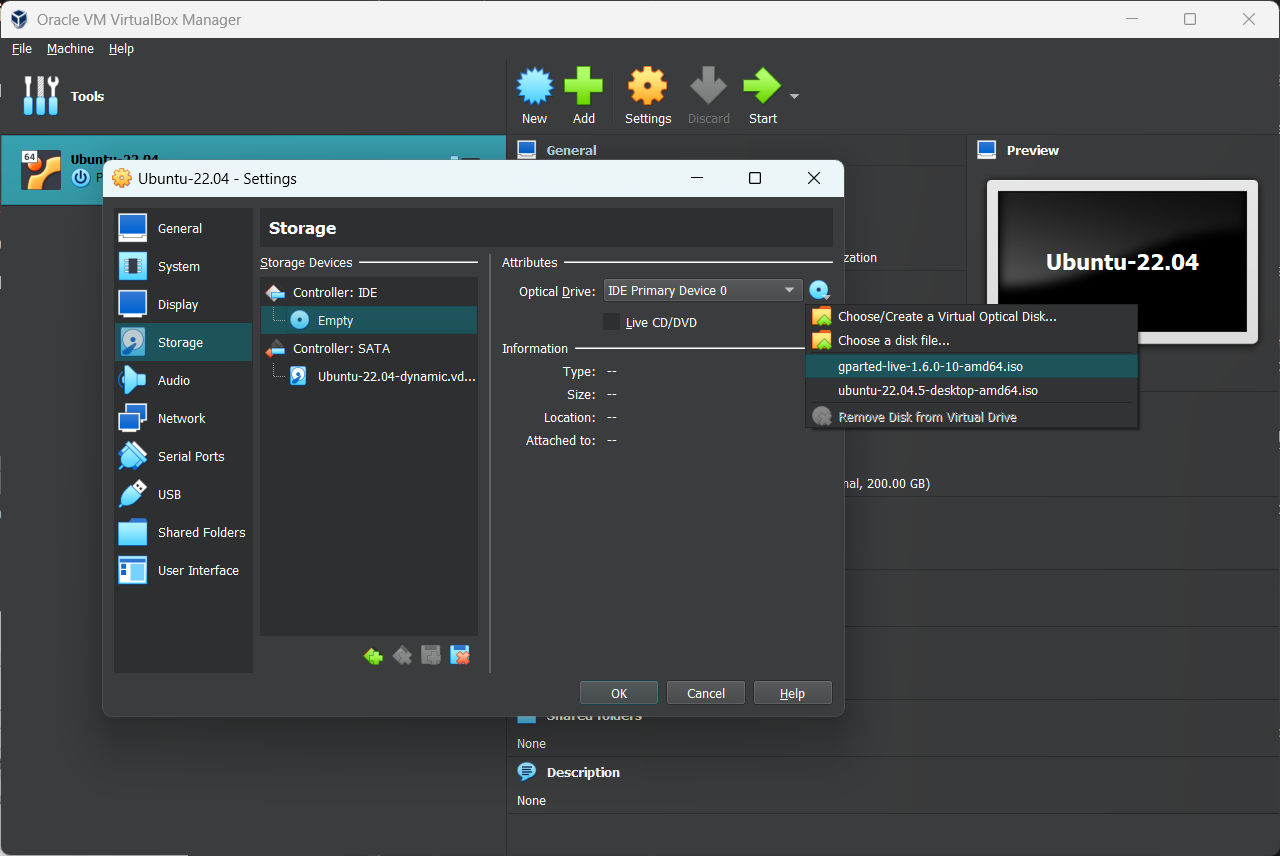The height and width of the screenshot is (856, 1280).
Task: Click the Remove attachment floppy icon
Action: [x=460, y=656]
